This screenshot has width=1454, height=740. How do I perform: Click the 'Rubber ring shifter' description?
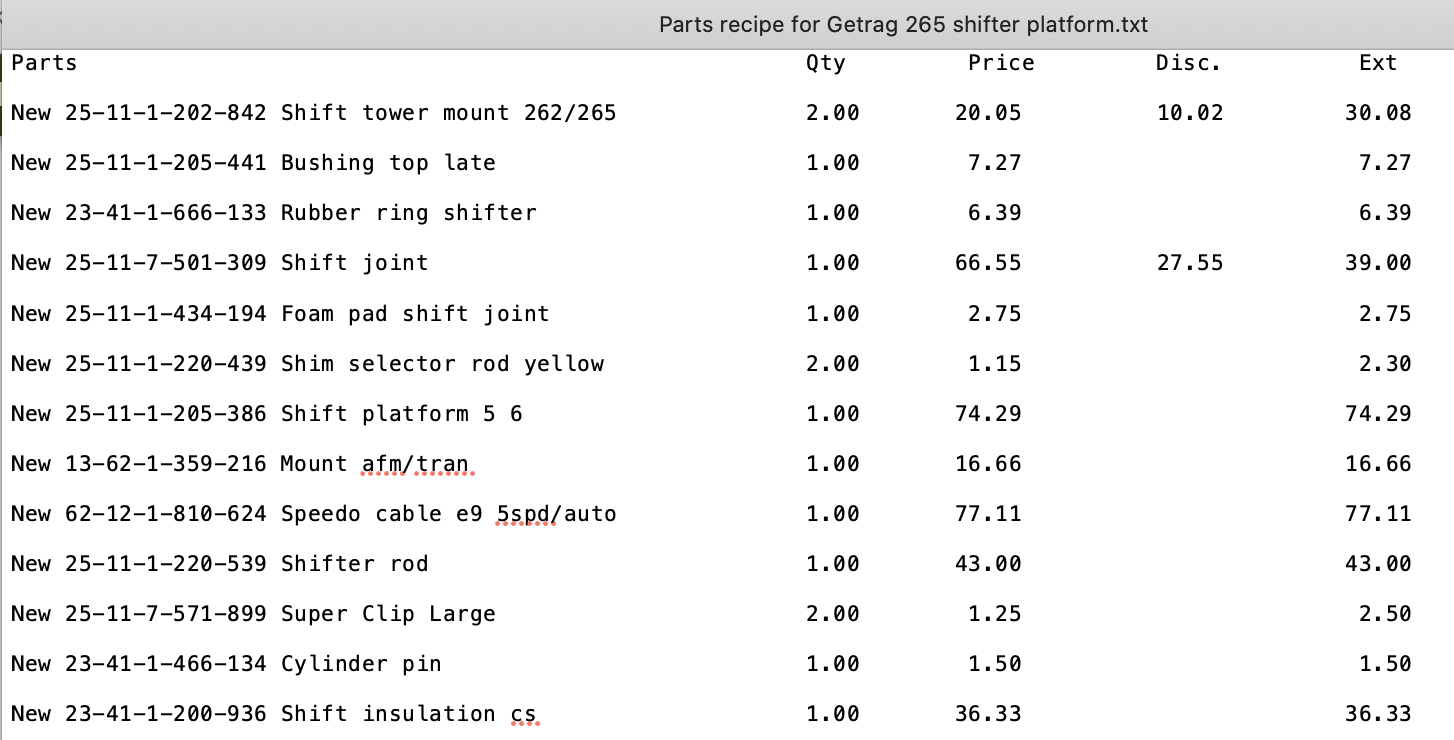point(408,213)
